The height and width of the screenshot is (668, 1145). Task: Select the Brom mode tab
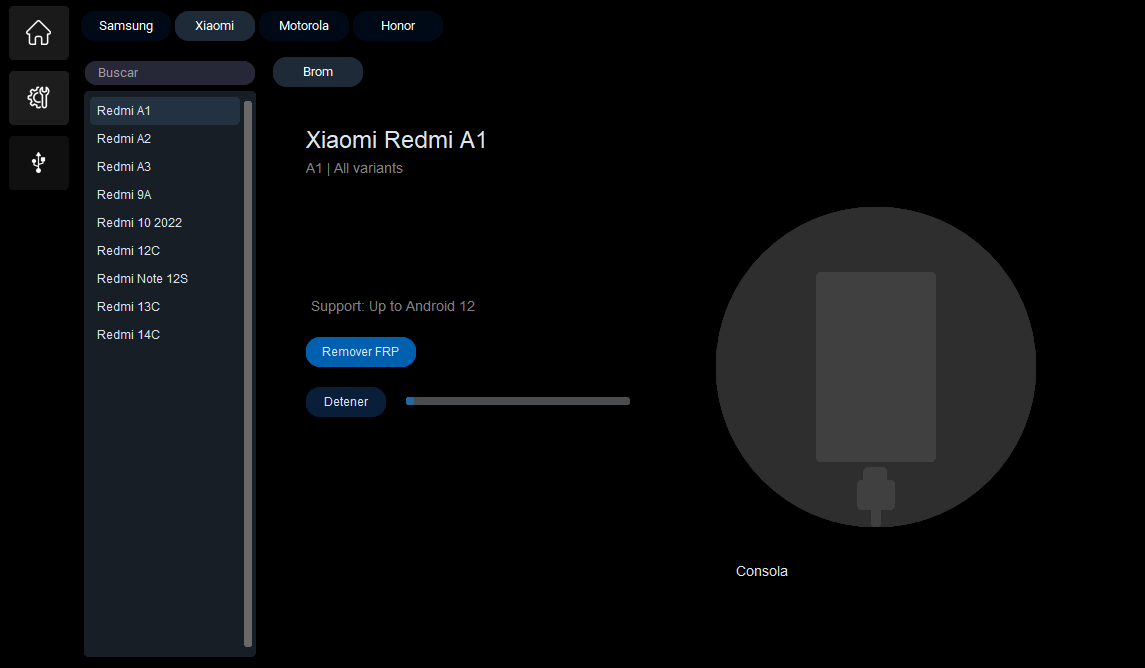point(318,72)
